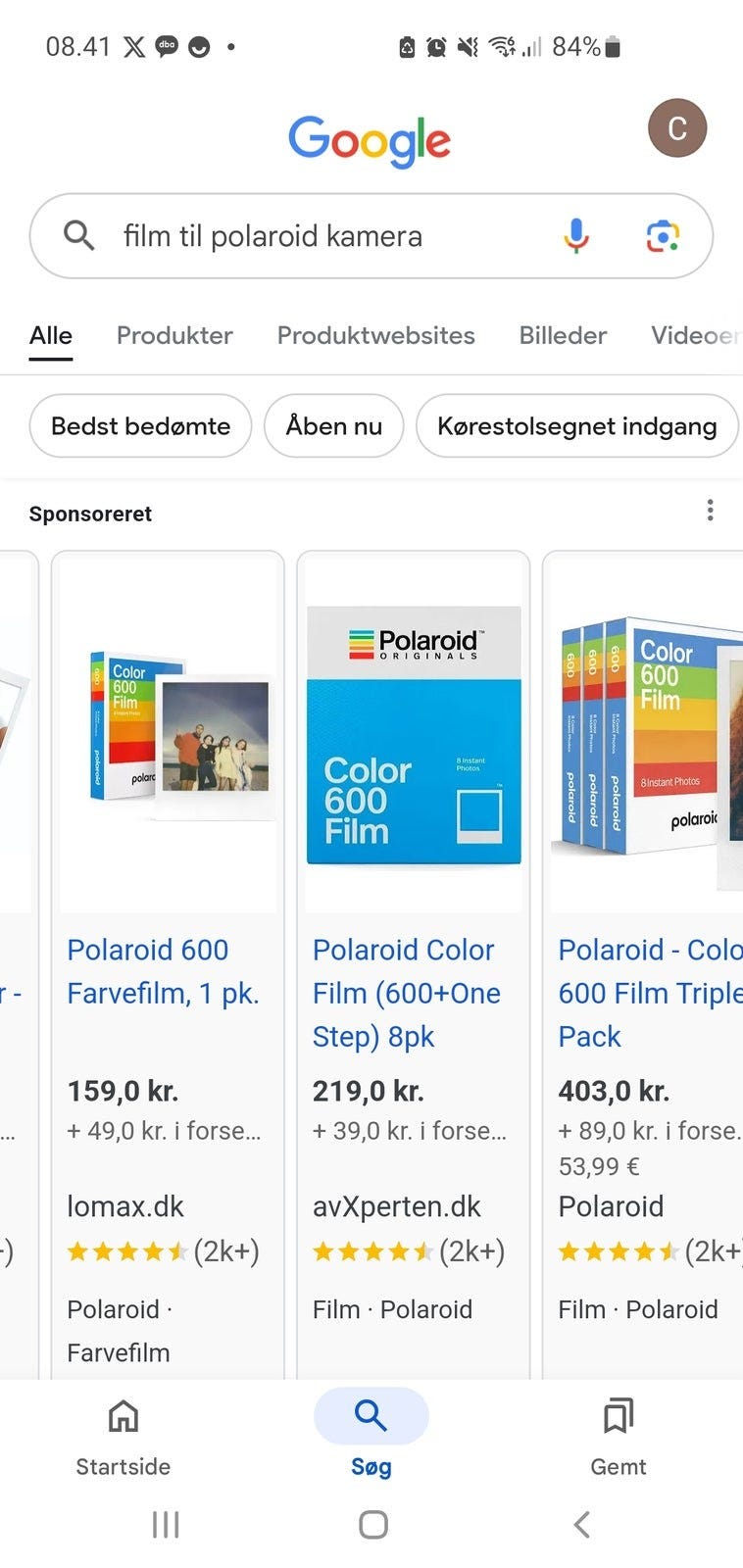Tap the magnifier icon in search bar

79,236
